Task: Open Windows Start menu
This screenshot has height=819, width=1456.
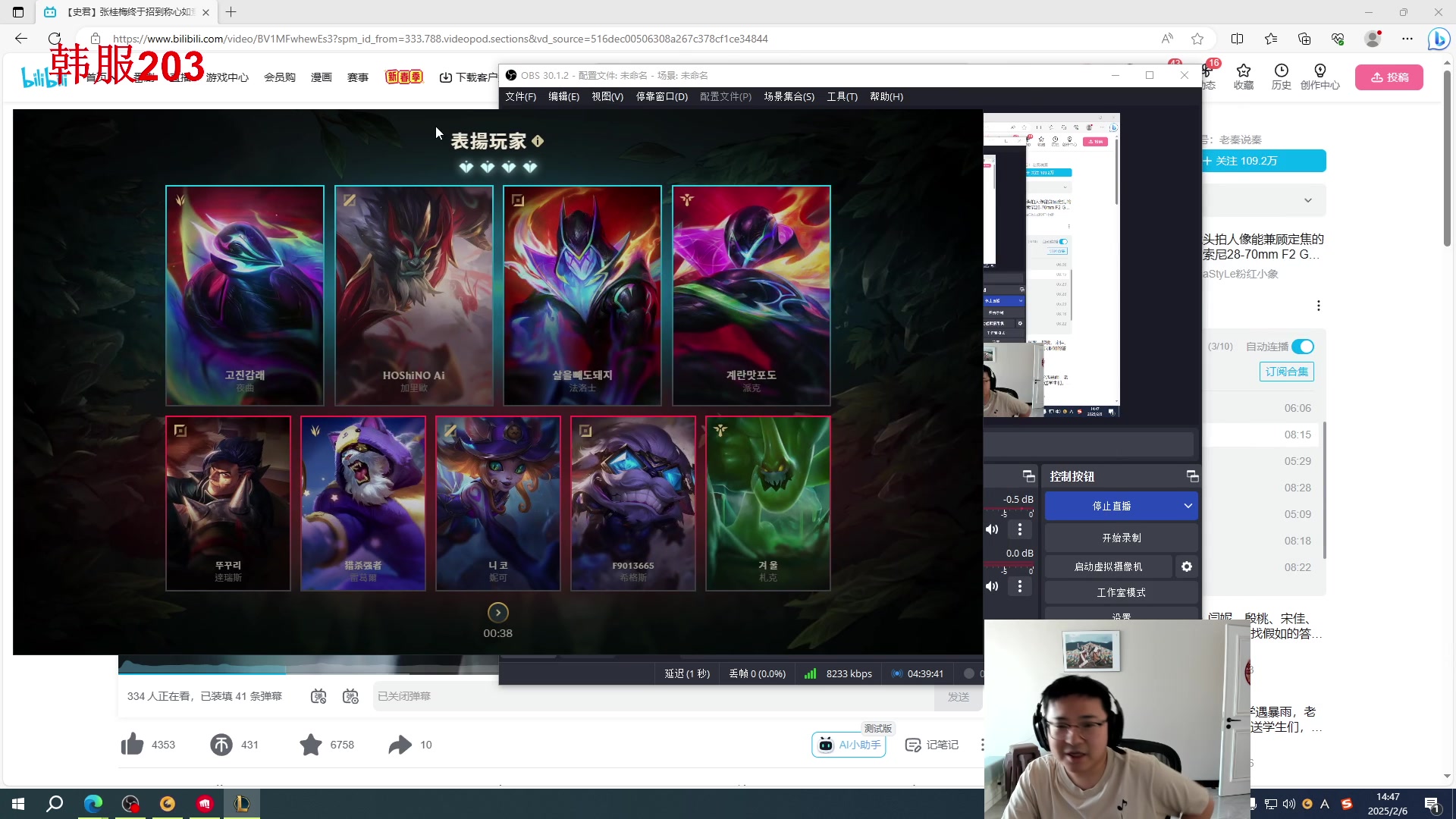Action: pyautogui.click(x=18, y=804)
